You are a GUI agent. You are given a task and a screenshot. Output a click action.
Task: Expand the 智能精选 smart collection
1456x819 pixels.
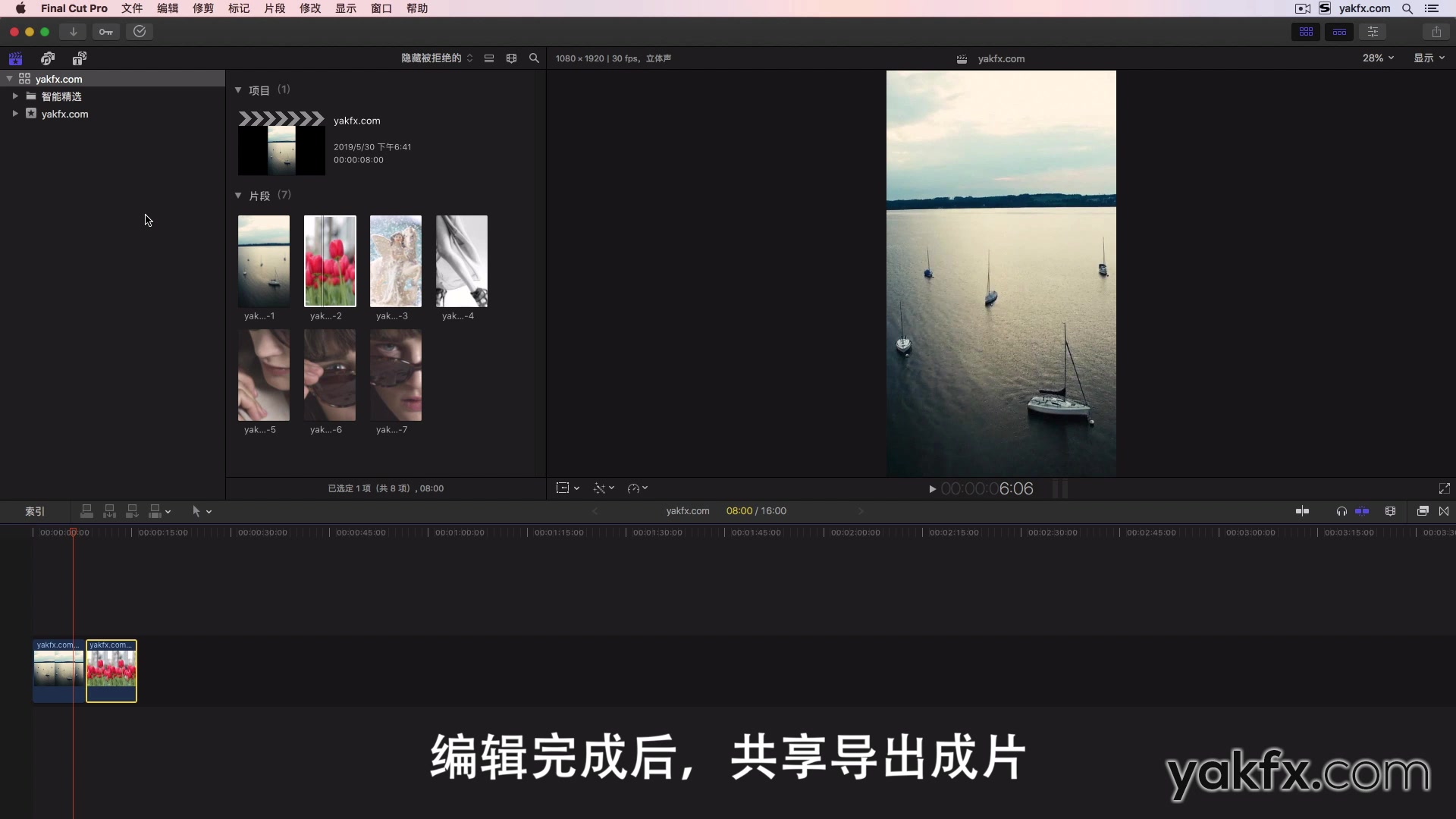pos(15,96)
